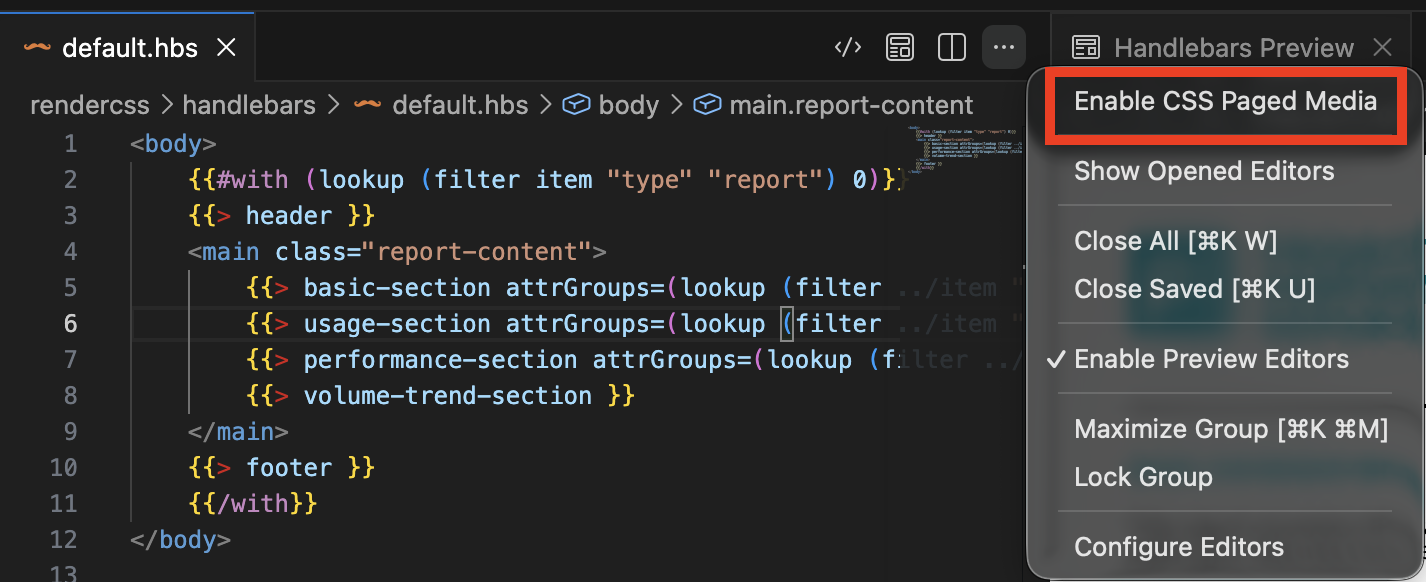The height and width of the screenshot is (582, 1426).
Task: Click '"report"' string on line 2
Action: click(x=765, y=180)
